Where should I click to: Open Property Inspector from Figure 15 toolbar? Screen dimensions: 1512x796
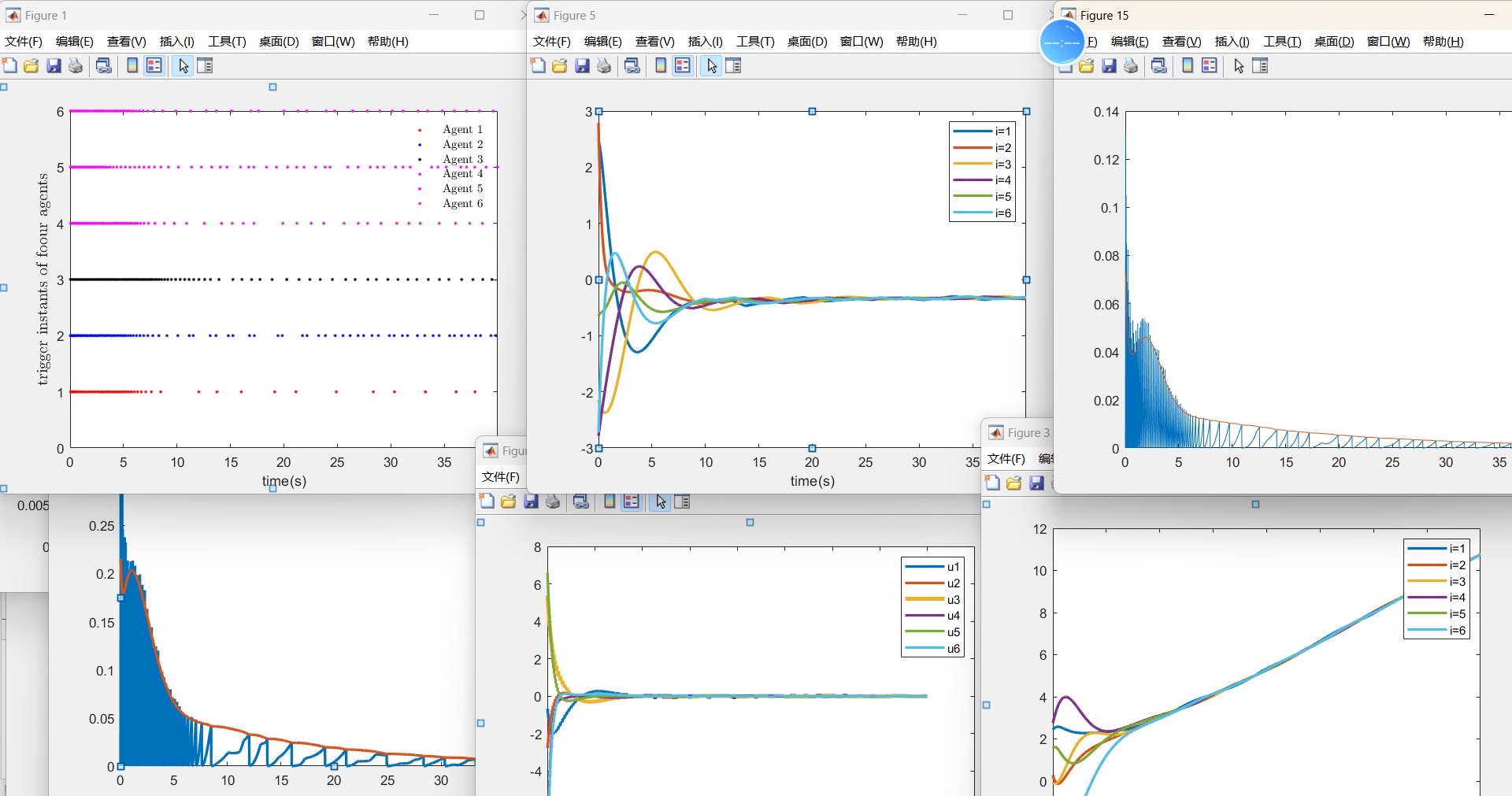point(1260,65)
